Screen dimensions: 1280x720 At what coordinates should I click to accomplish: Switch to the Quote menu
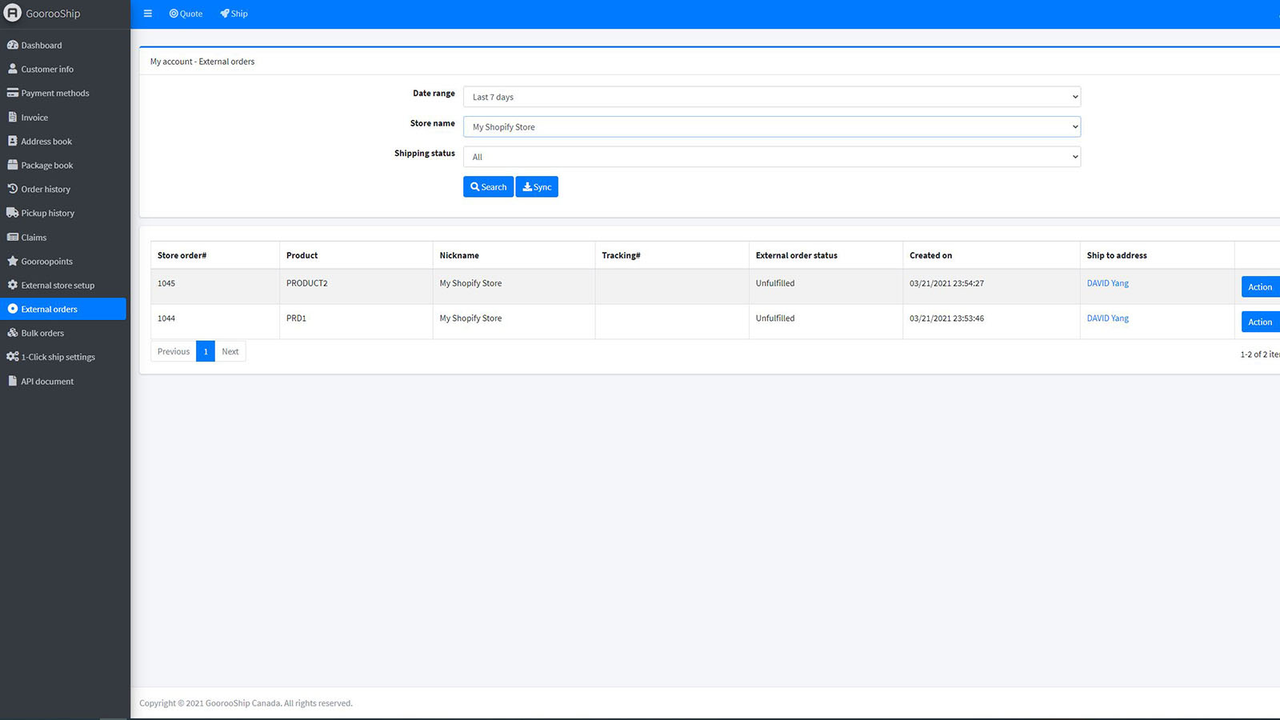pos(185,13)
